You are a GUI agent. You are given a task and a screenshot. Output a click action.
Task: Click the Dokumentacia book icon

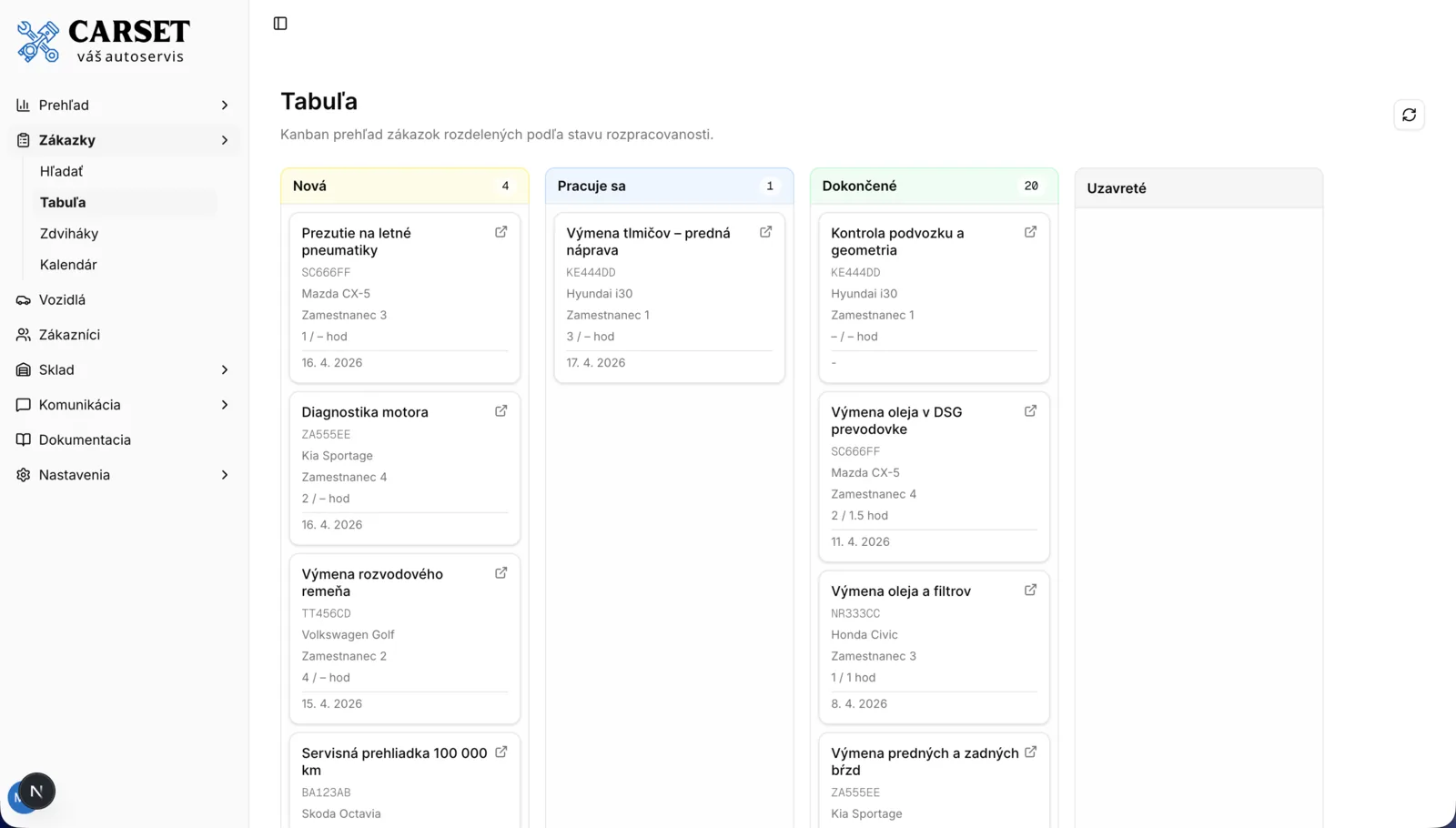pos(24,440)
